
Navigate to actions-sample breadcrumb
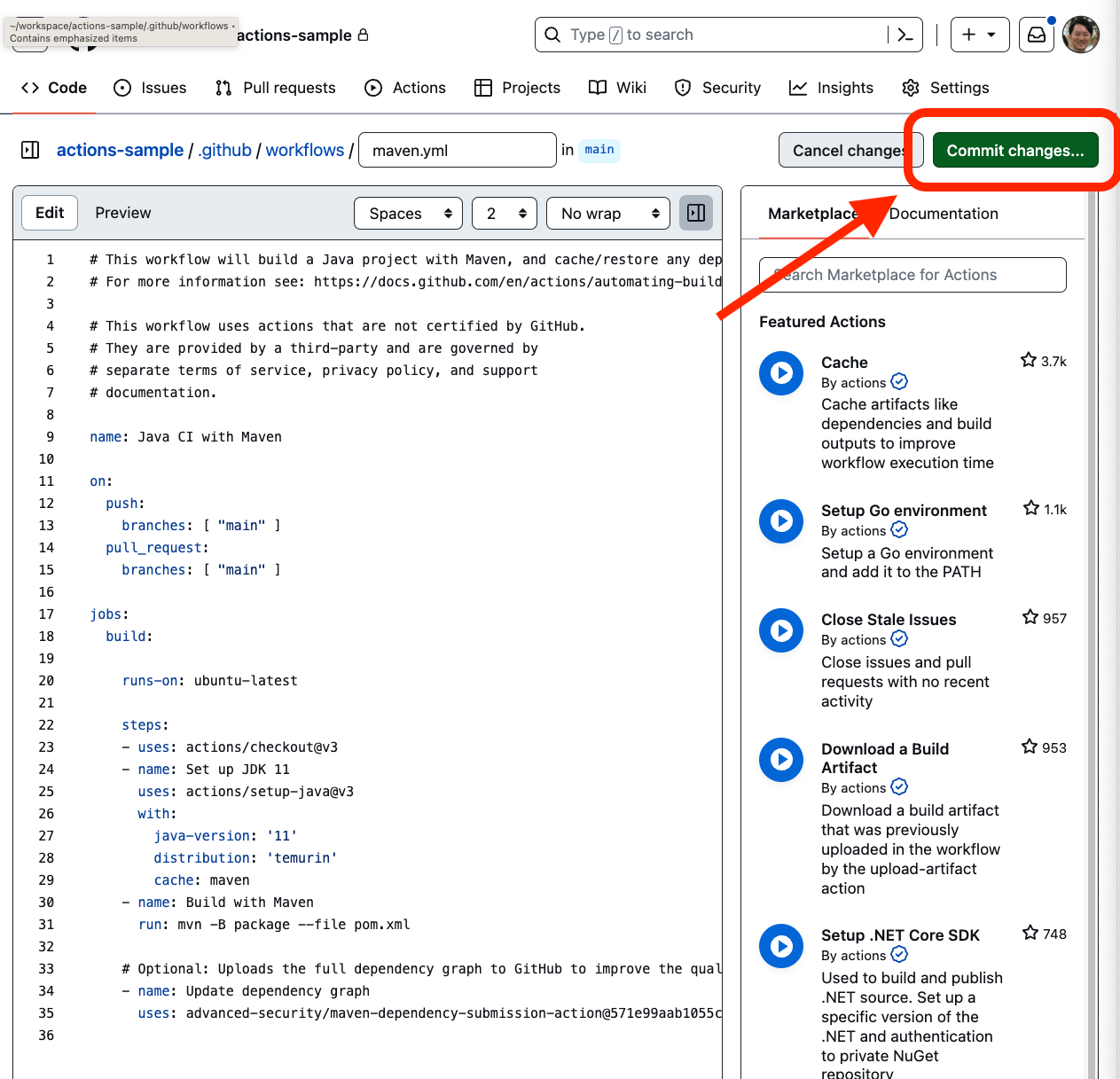120,150
